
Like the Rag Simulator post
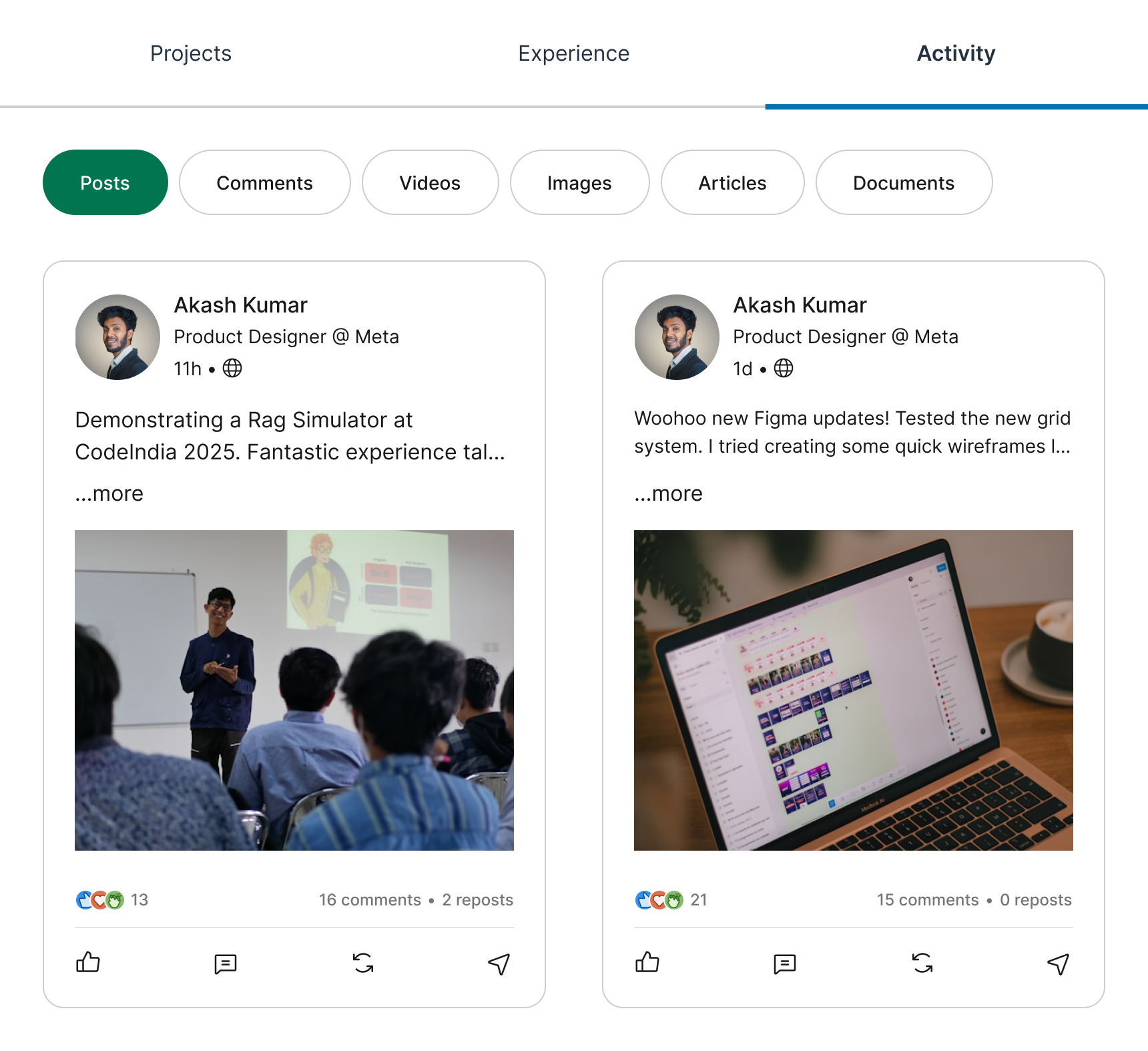click(88, 963)
